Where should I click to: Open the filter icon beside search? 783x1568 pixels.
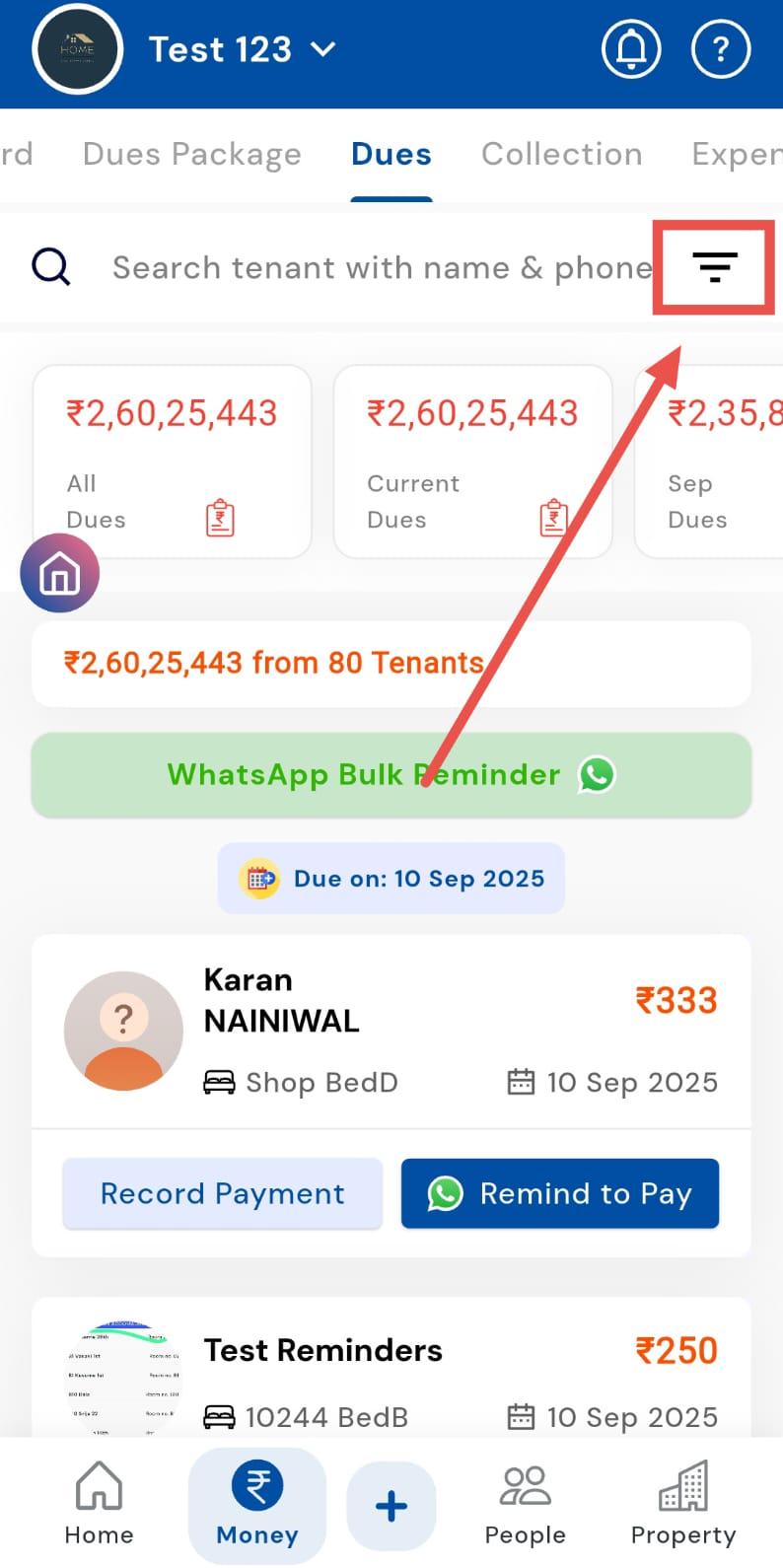pos(715,267)
